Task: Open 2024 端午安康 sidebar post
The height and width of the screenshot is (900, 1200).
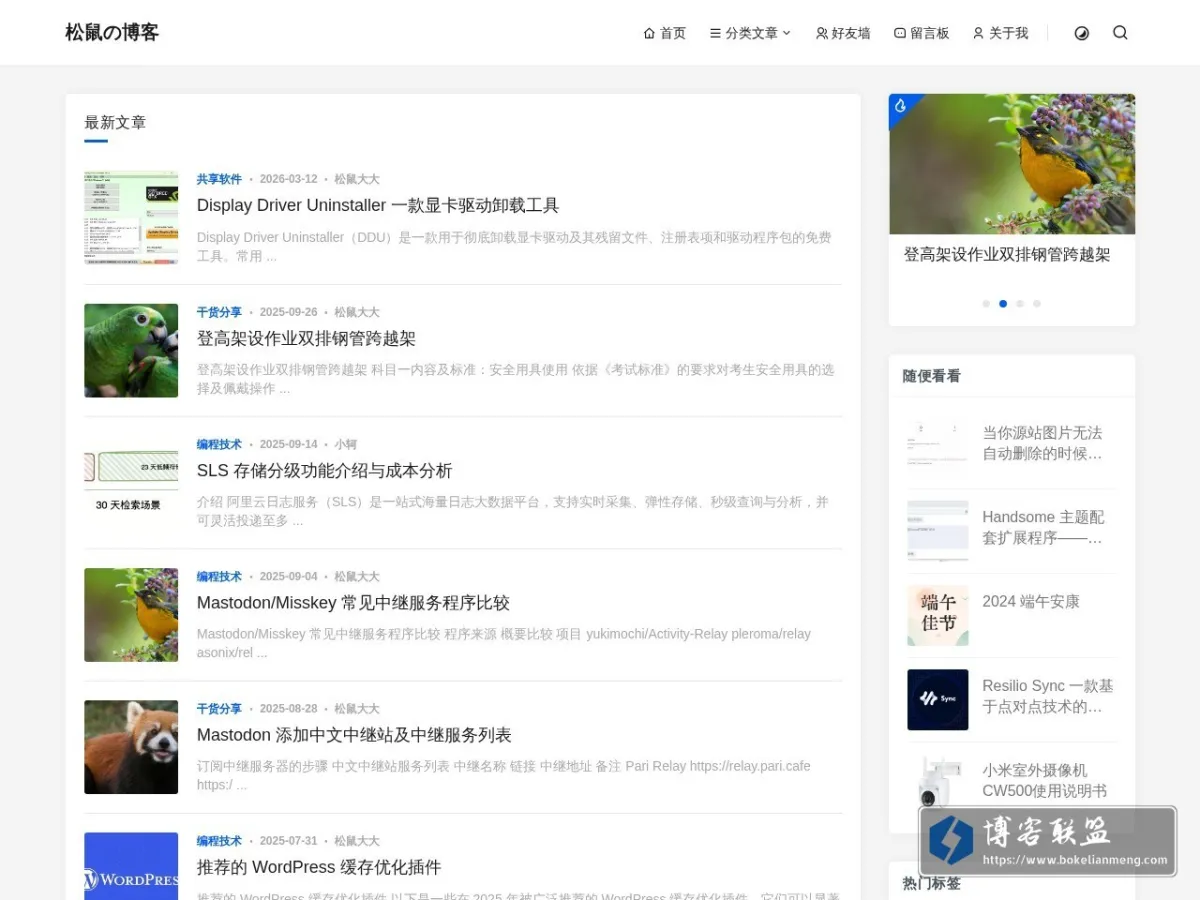Action: (x=1031, y=601)
